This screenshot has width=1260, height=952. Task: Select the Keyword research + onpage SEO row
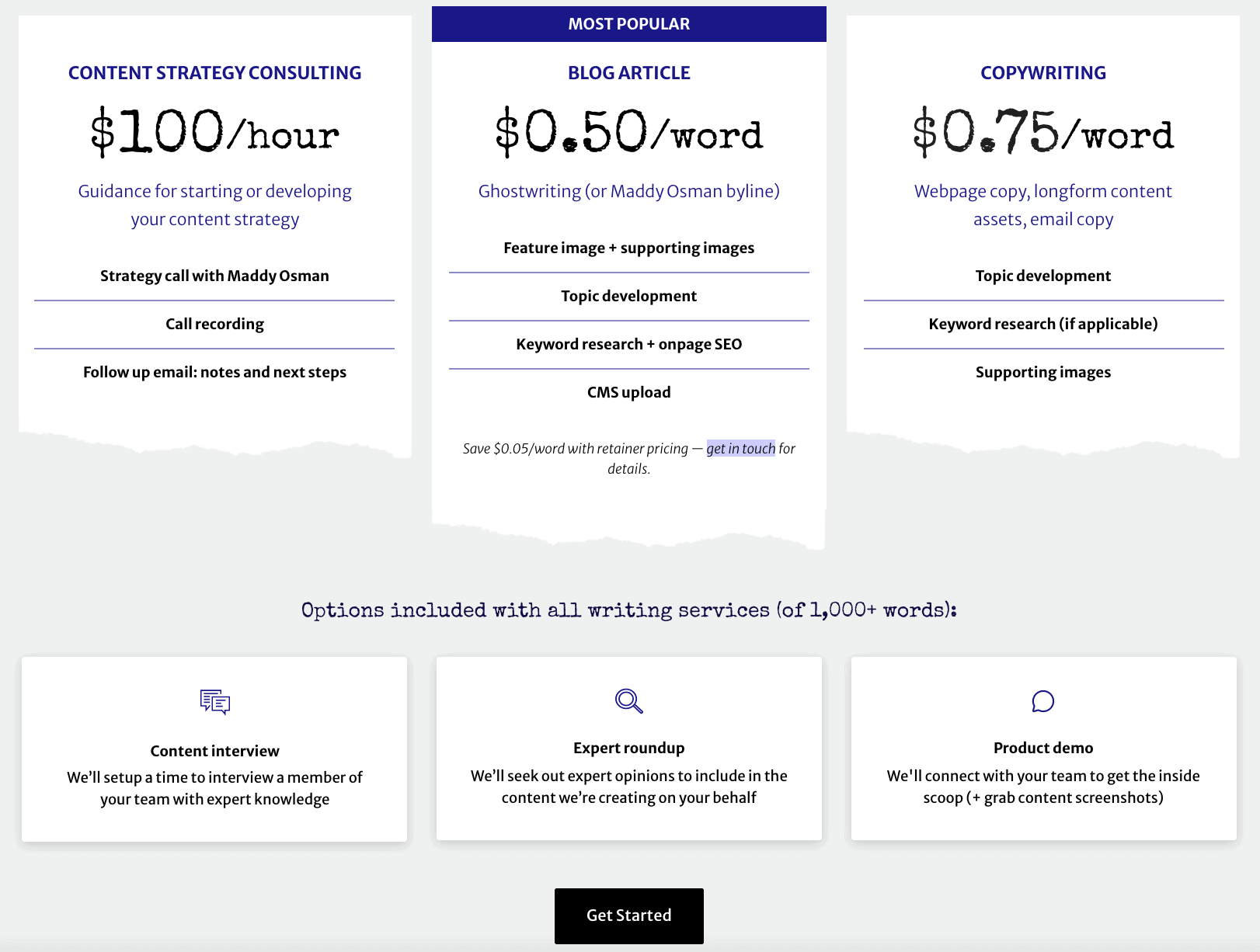[x=628, y=344]
